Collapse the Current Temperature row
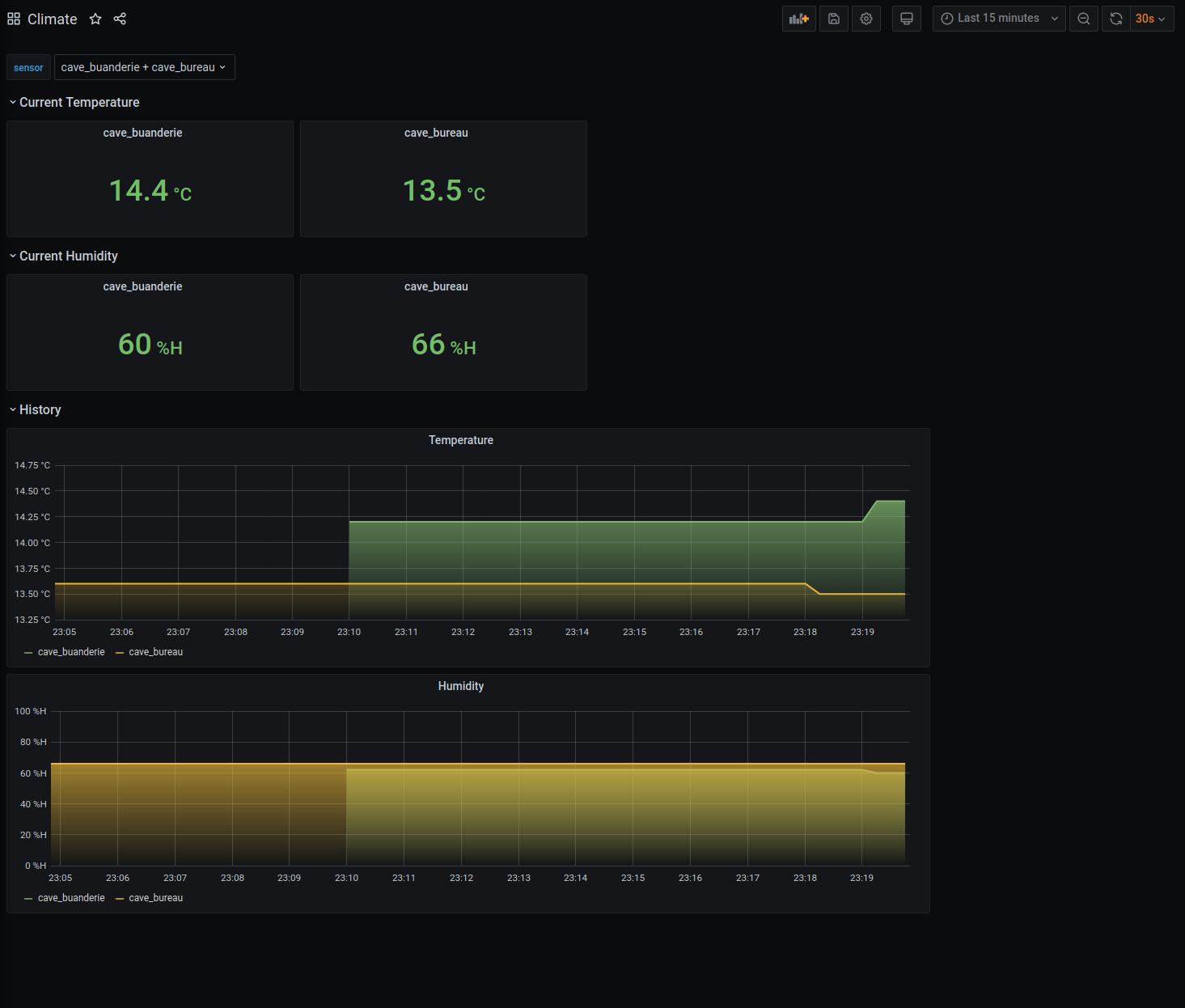The width and height of the screenshot is (1185, 1008). 78,102
